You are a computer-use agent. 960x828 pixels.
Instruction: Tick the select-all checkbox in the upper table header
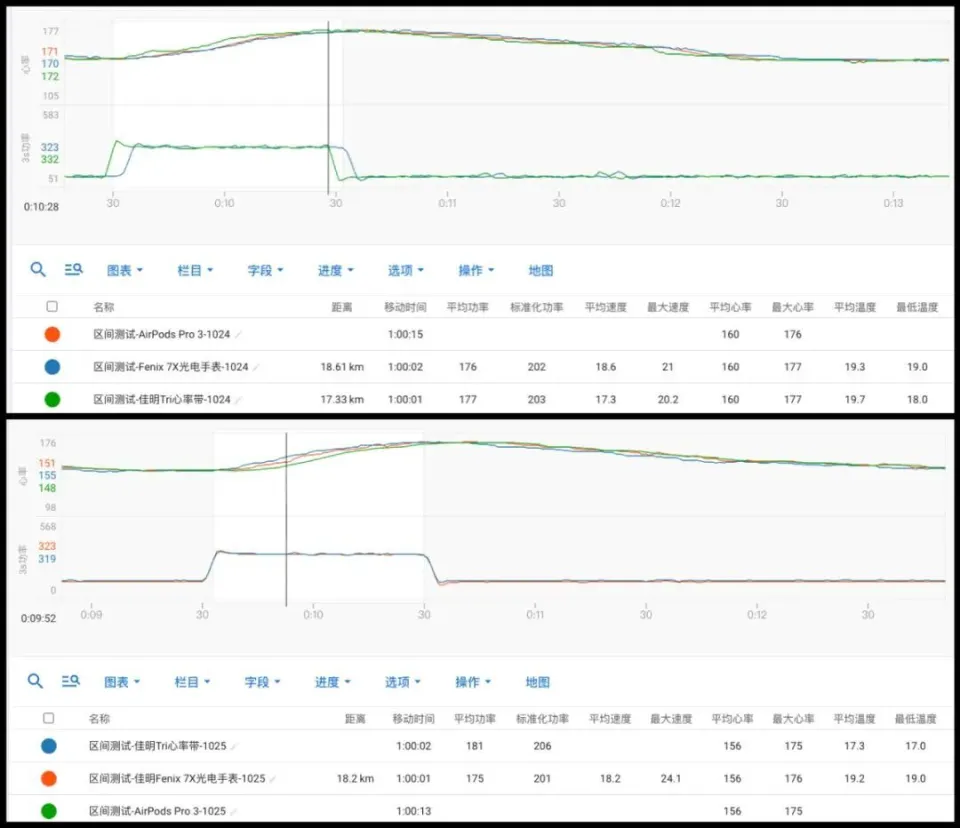tap(52, 307)
